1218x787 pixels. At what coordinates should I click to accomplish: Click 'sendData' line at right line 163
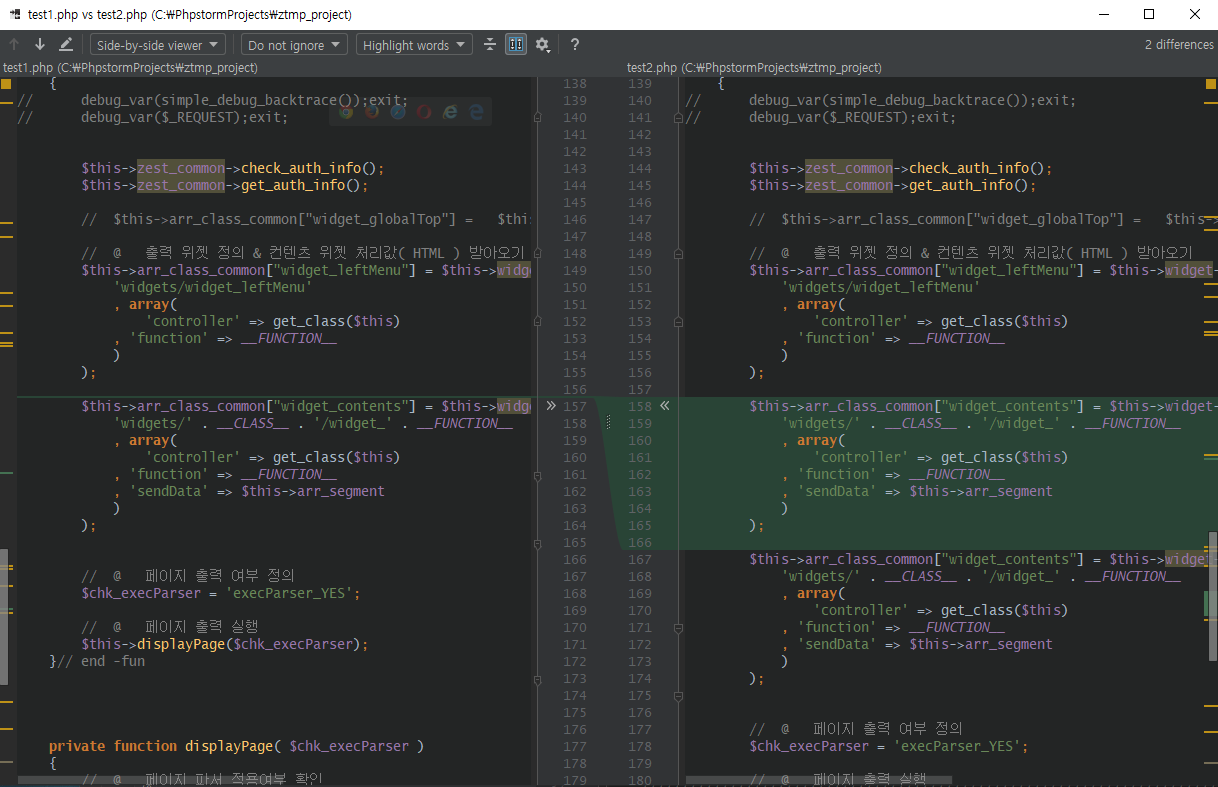pyautogui.click(x=917, y=491)
